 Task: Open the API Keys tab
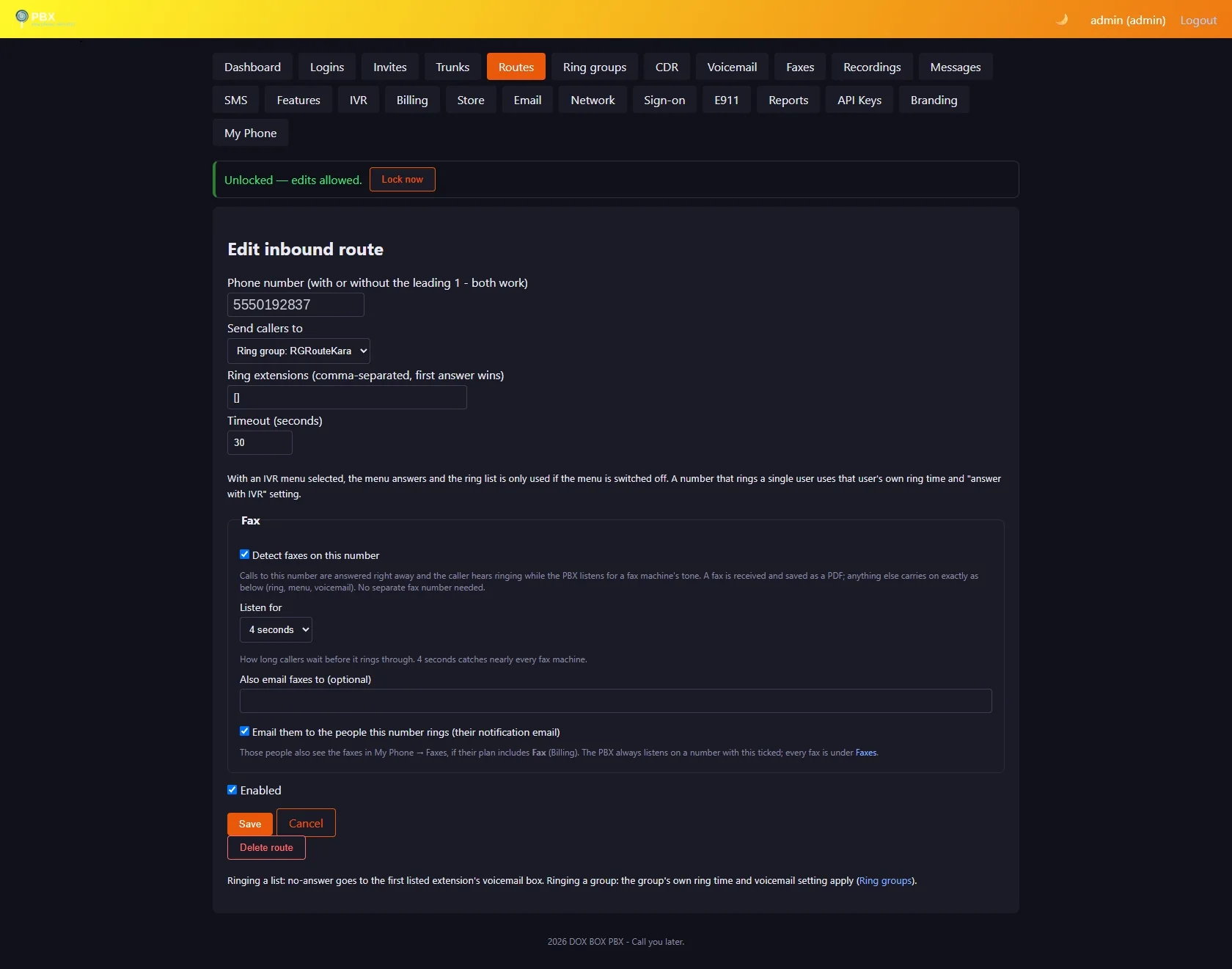tap(859, 100)
